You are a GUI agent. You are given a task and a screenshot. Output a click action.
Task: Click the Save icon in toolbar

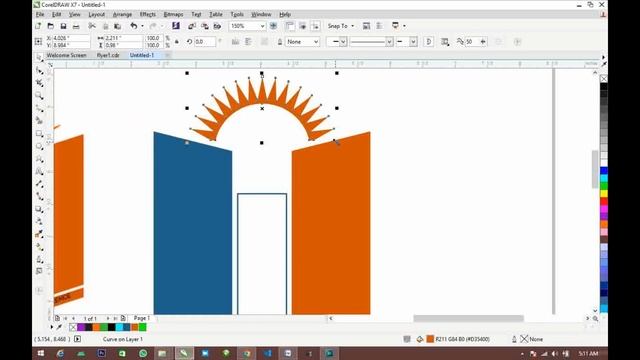click(63, 26)
